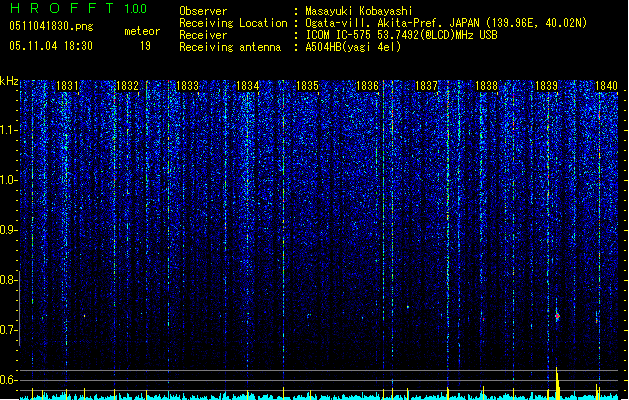Click the 1840 time marker
629x400 pixels.
606,86
